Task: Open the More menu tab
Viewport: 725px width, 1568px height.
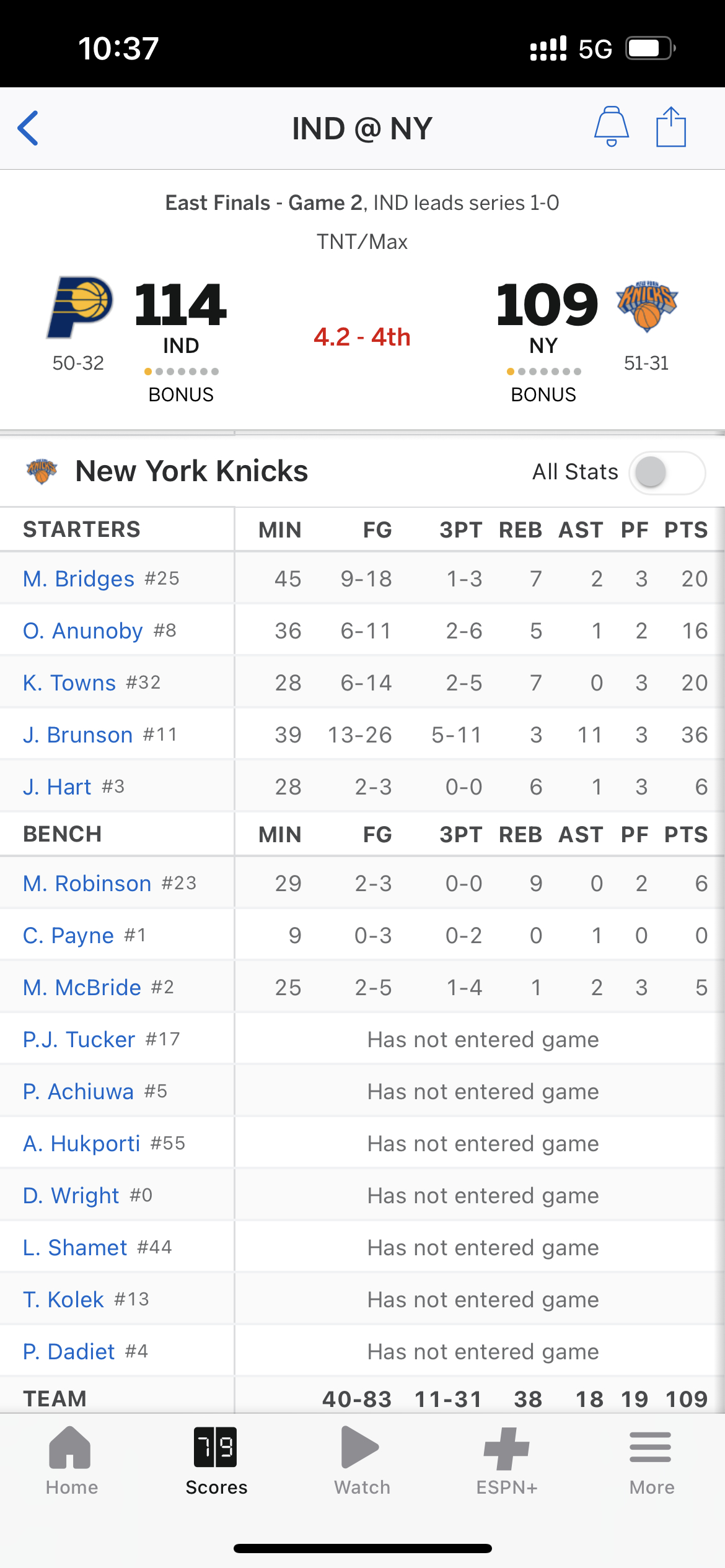Action: [651, 1461]
